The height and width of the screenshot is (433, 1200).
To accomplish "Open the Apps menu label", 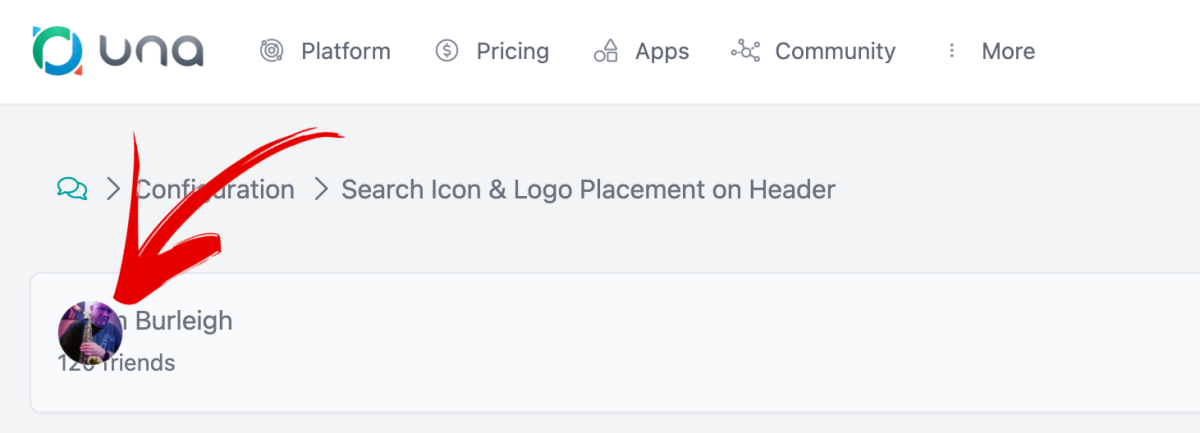I will [662, 51].
